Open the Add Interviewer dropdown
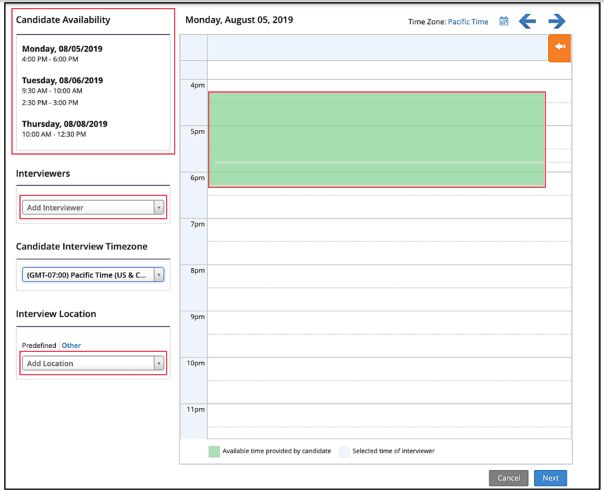 pyautogui.click(x=93, y=208)
